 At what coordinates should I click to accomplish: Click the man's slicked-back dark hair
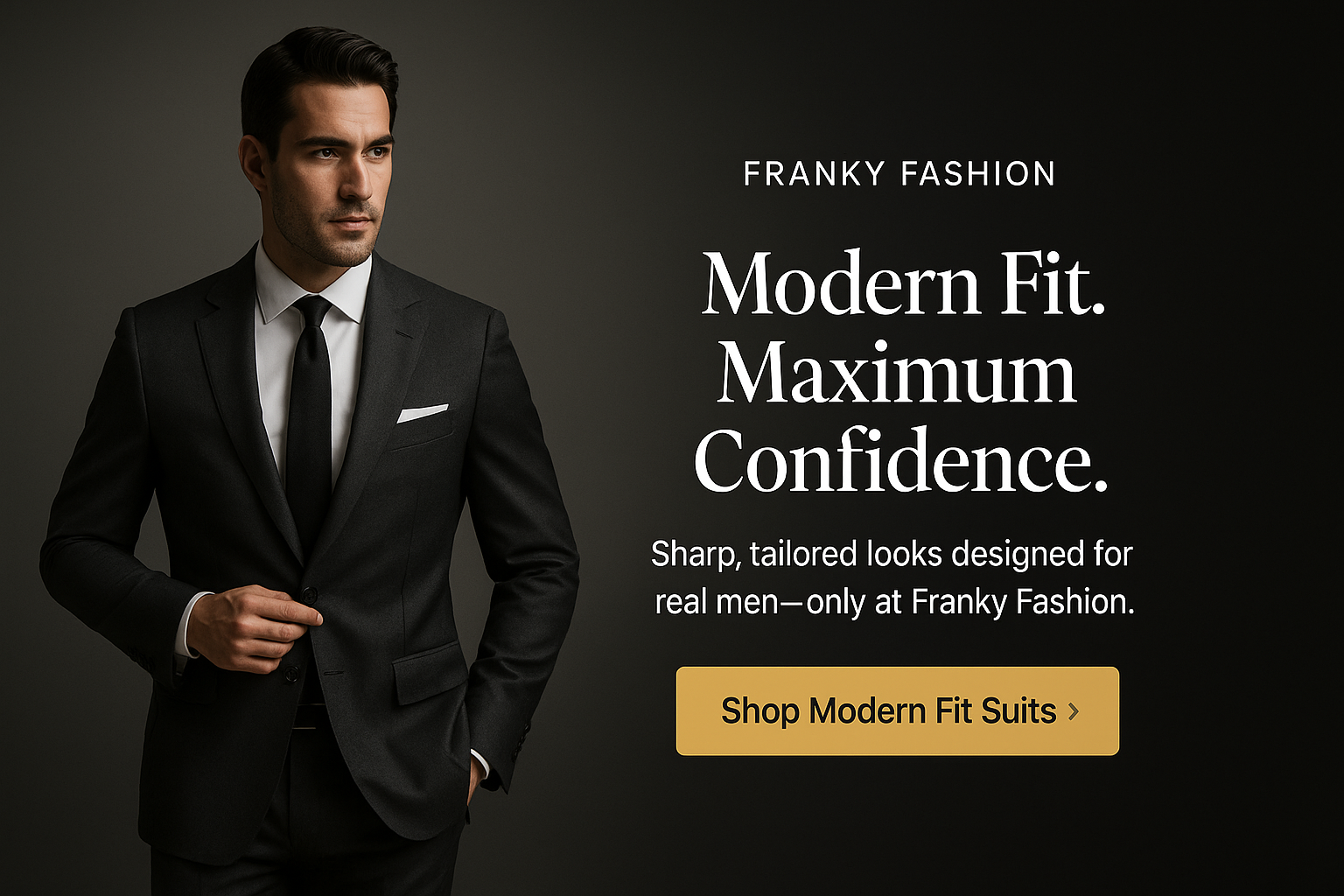point(315,74)
